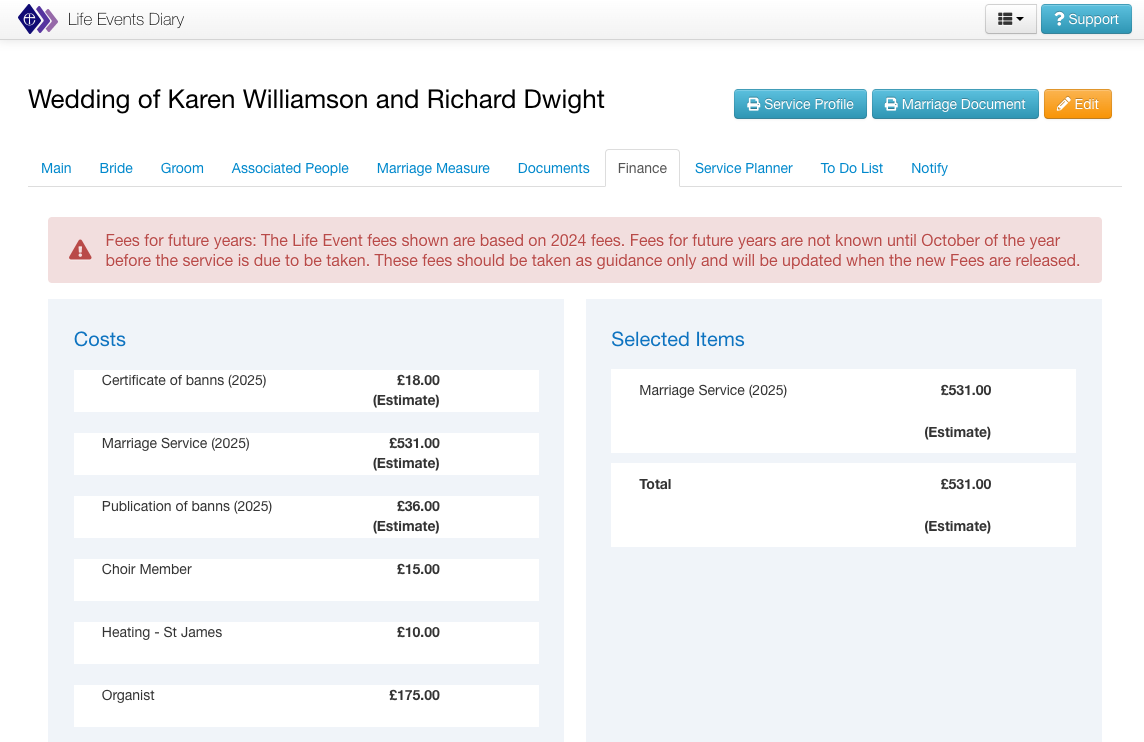This screenshot has width=1144, height=742.
Task: Switch to the Main tab
Action: pos(56,168)
